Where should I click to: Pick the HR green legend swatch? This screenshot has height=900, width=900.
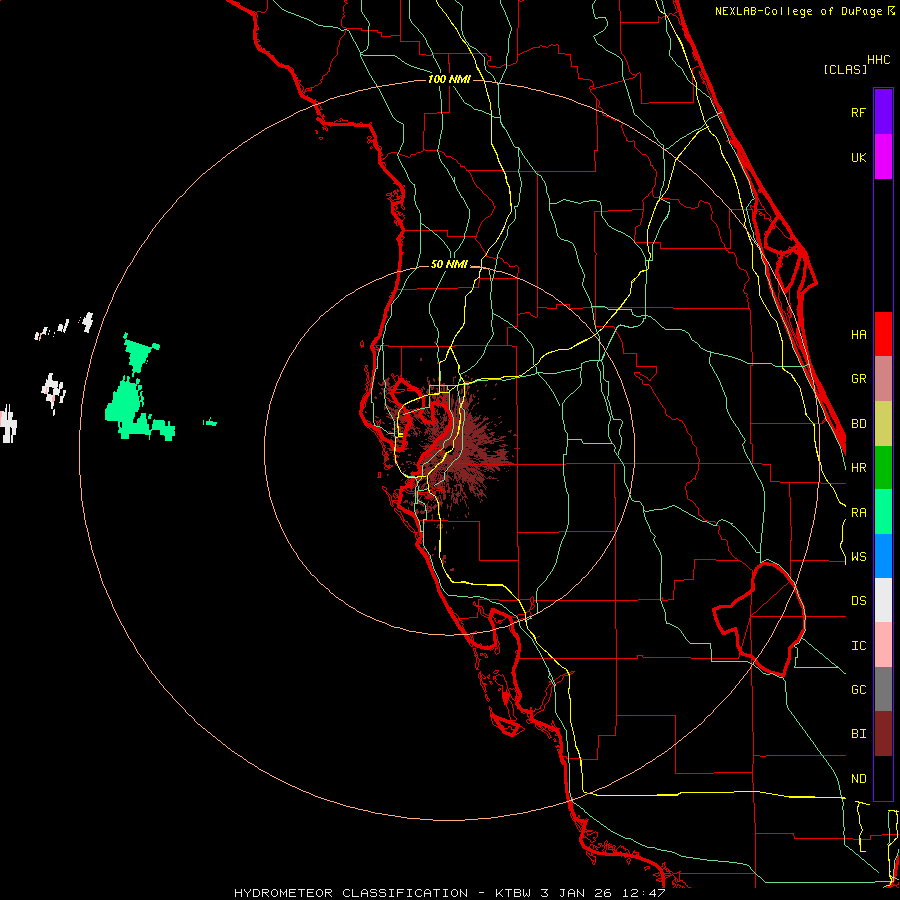pyautogui.click(x=883, y=468)
